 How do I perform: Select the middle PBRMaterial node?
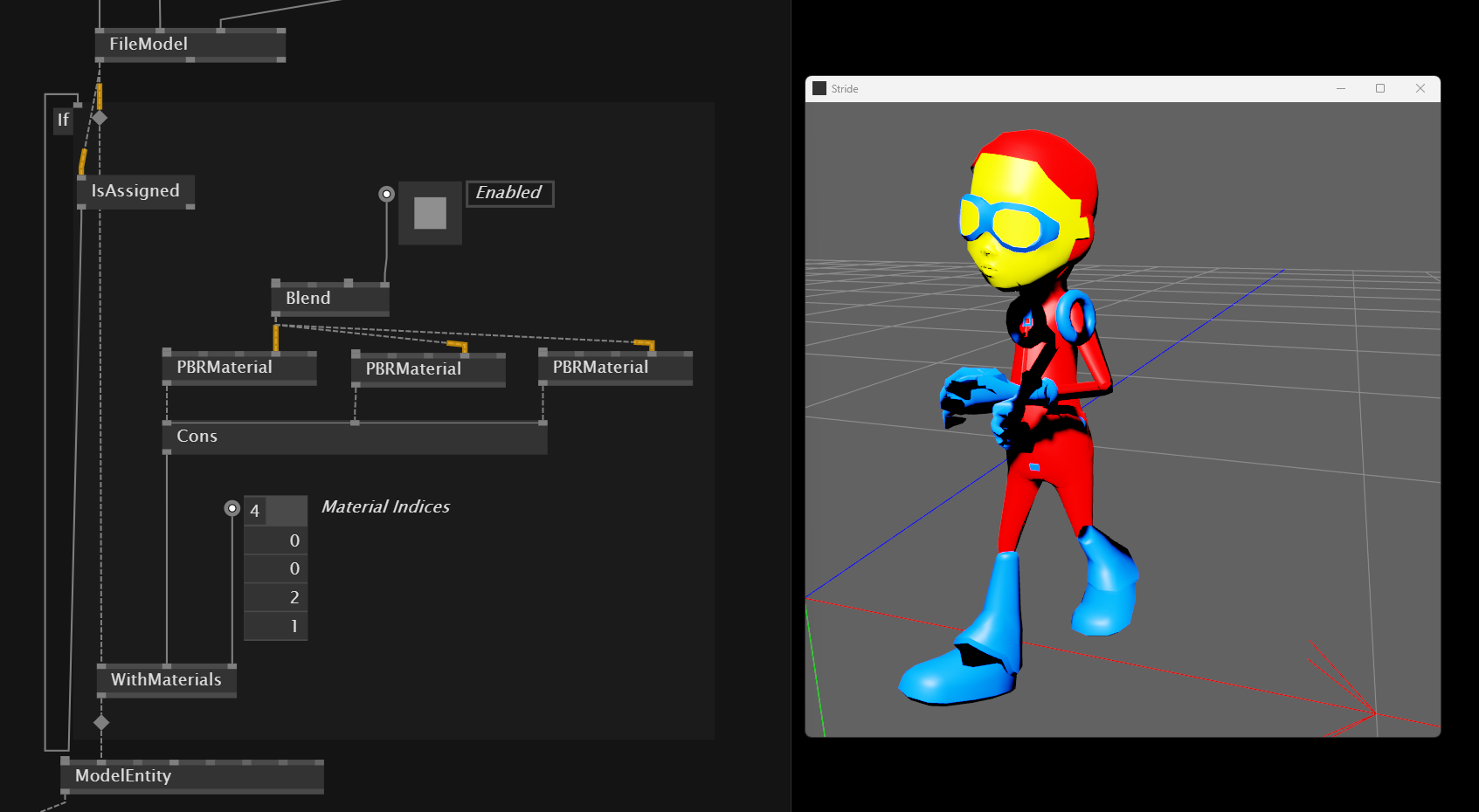pos(428,369)
